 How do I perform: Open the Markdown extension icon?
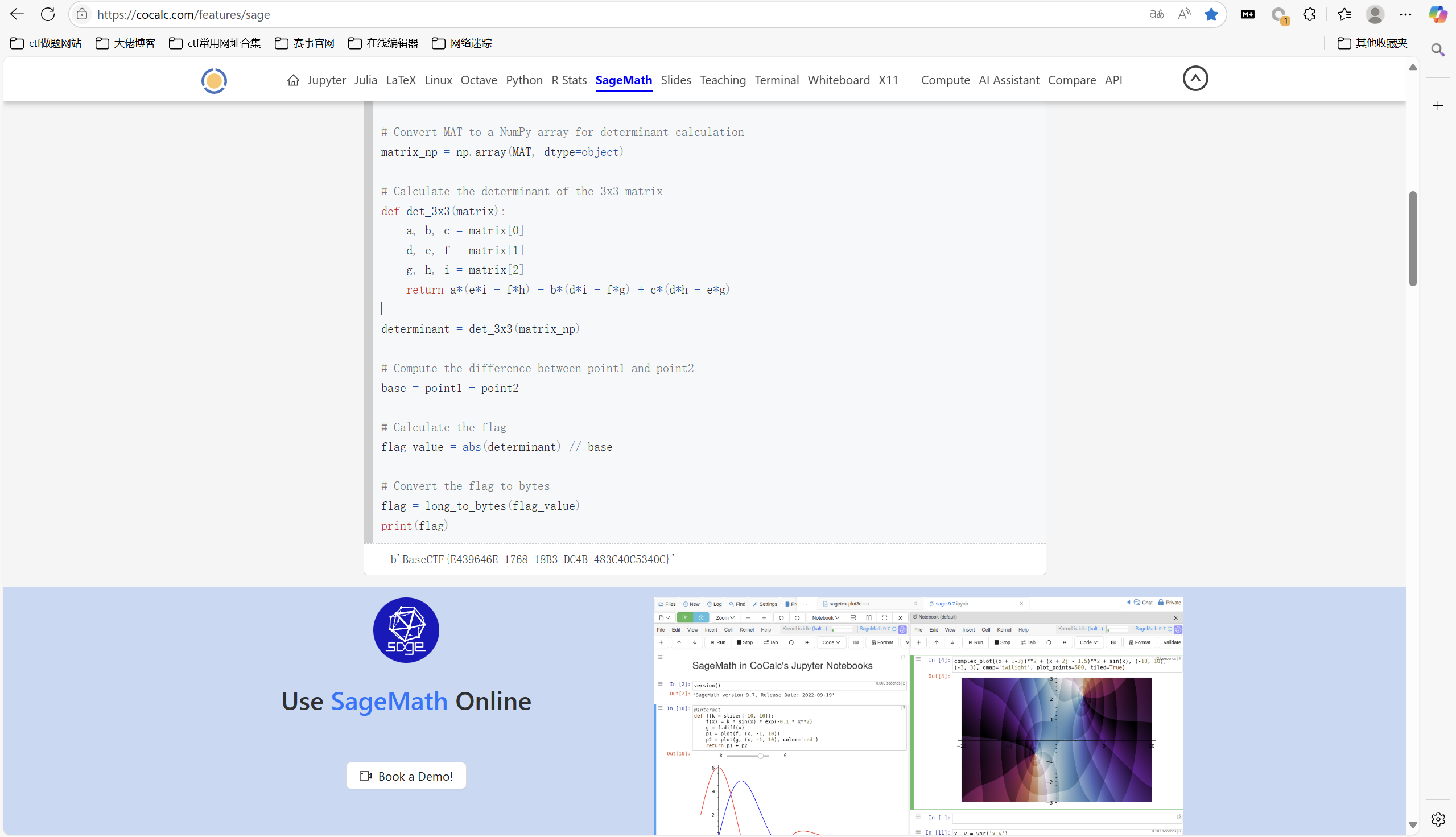pyautogui.click(x=1247, y=14)
